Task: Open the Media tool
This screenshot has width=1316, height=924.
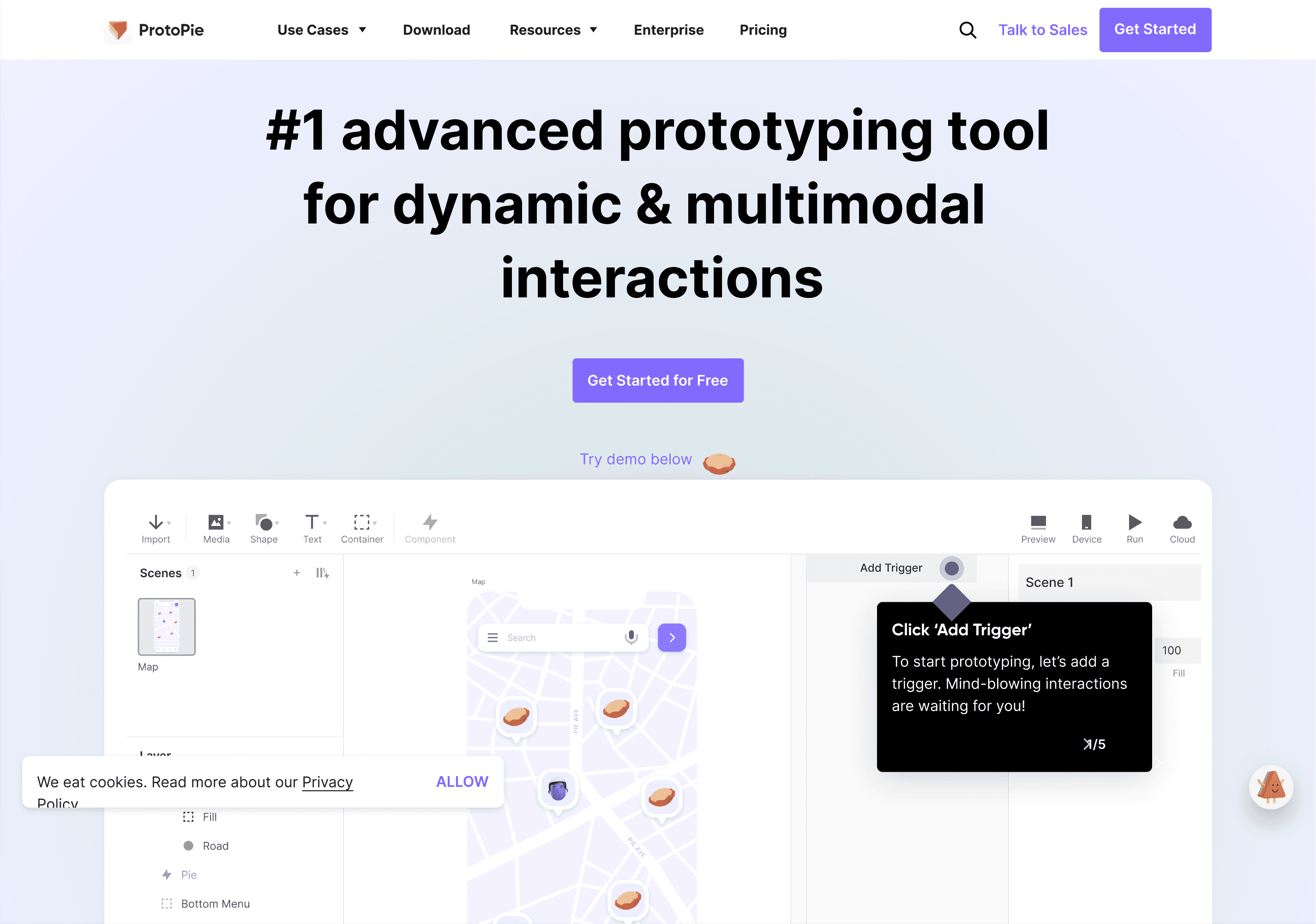Action: [x=215, y=527]
